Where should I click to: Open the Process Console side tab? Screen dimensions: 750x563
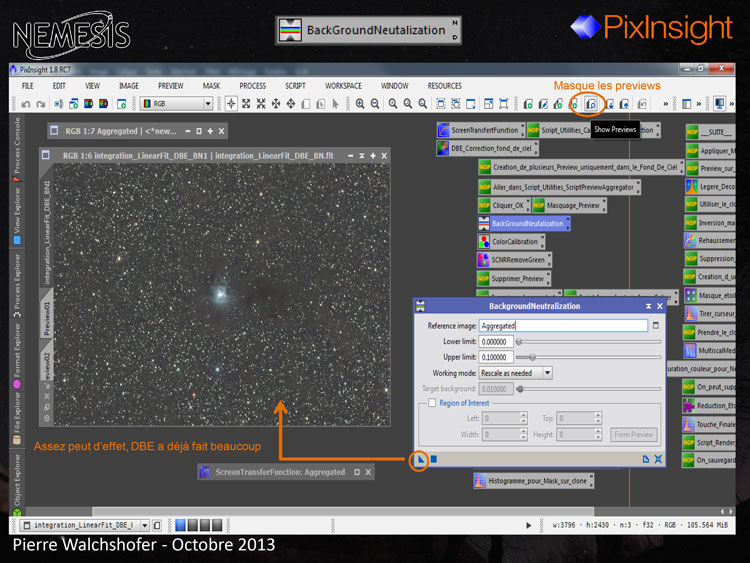pos(17,149)
